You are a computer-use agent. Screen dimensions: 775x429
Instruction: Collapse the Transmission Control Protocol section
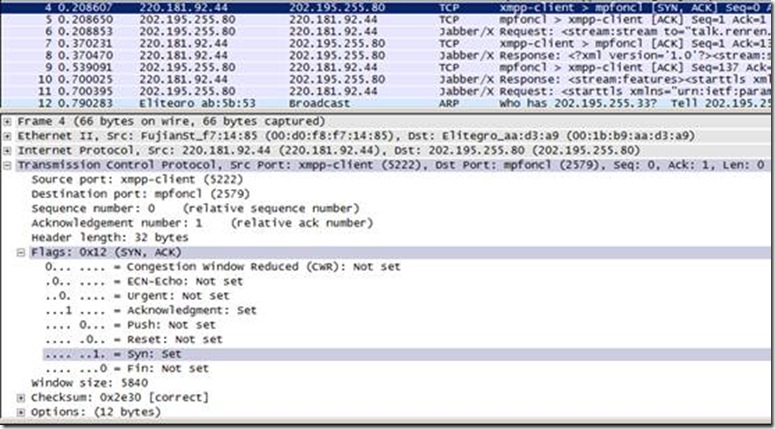[9, 165]
